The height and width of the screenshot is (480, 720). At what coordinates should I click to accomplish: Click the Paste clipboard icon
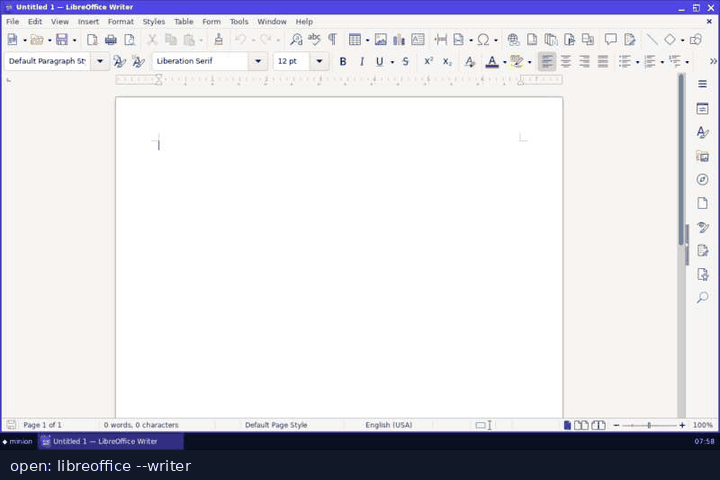click(x=189, y=40)
